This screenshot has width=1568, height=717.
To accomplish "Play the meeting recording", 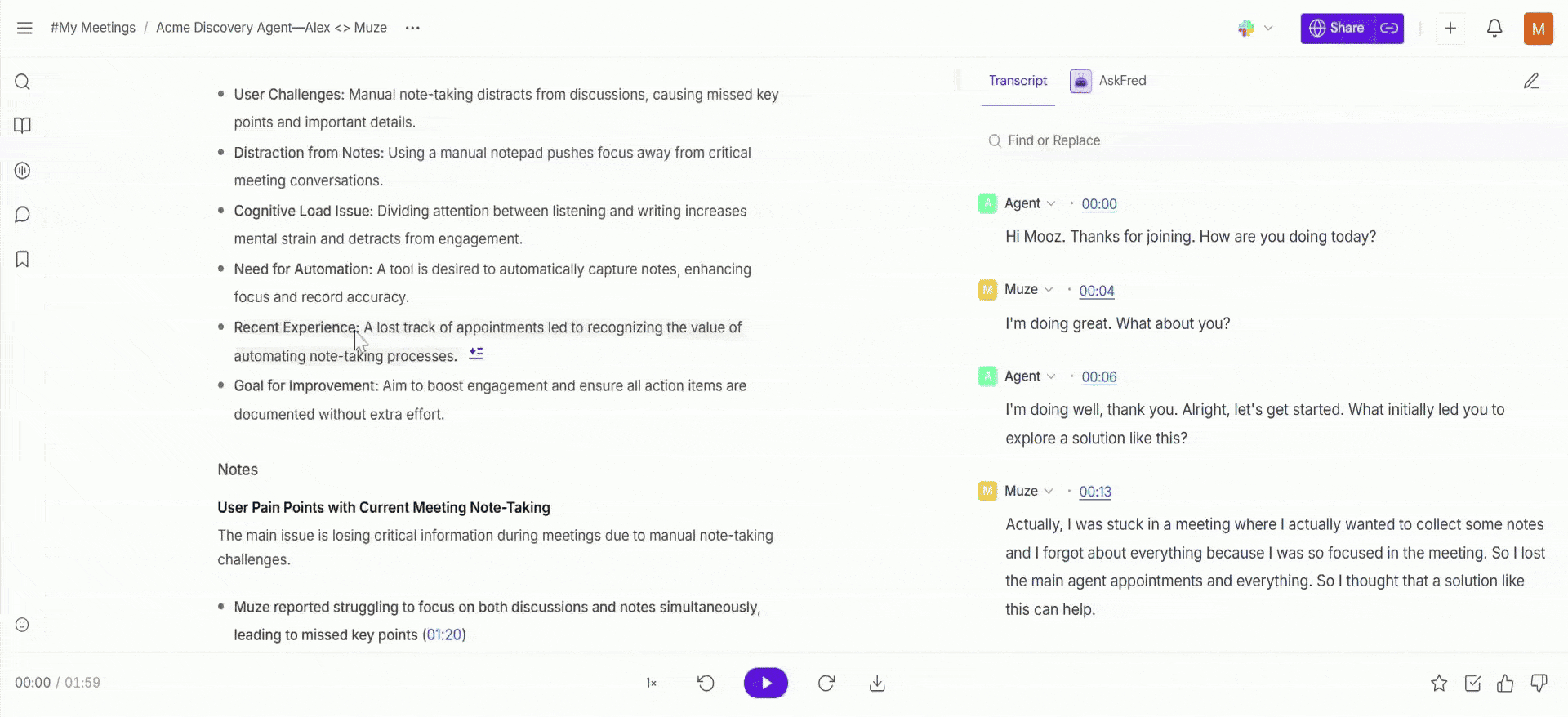I will click(x=766, y=683).
